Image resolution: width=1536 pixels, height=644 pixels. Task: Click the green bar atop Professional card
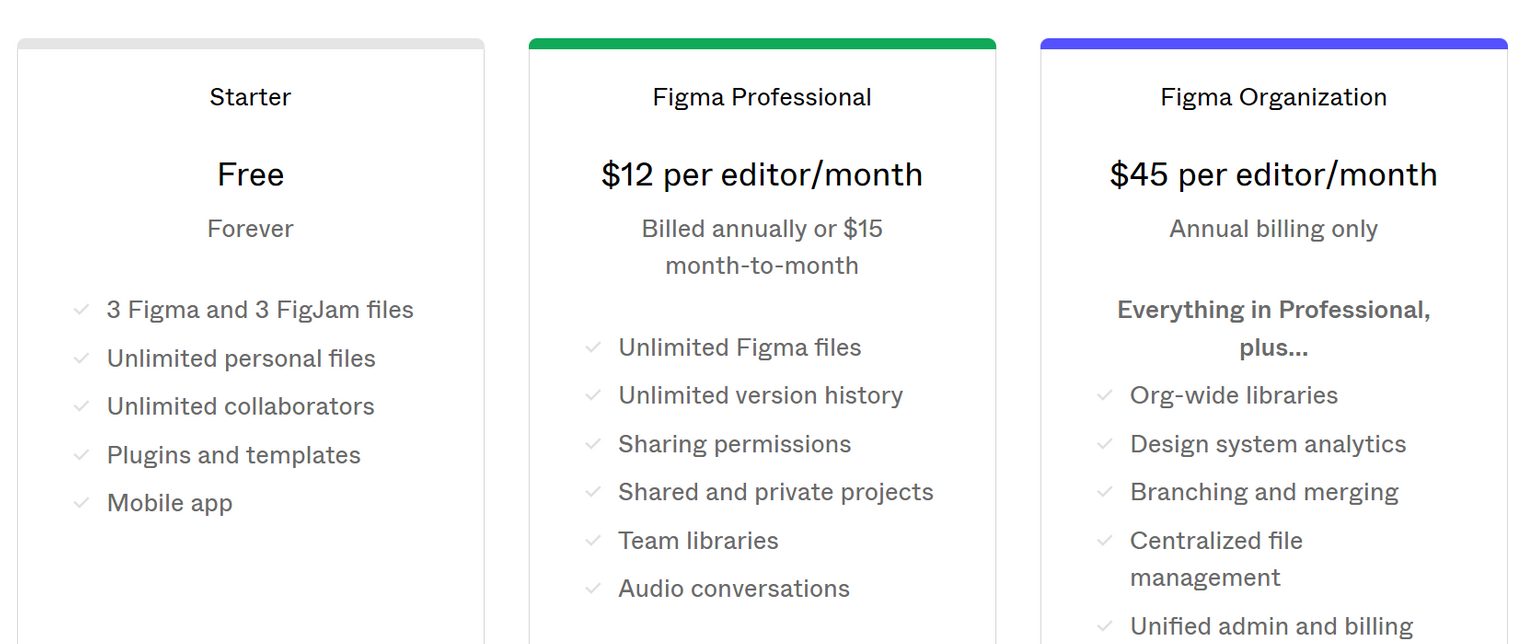pos(762,44)
